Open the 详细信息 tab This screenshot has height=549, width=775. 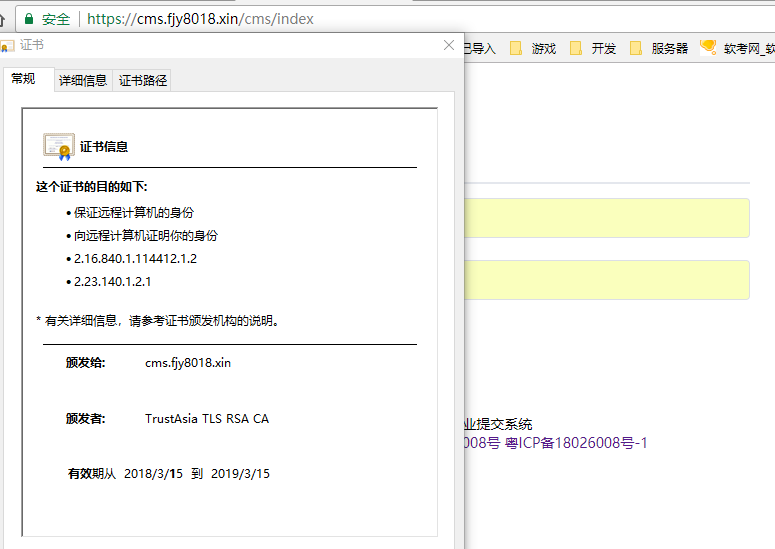click(83, 80)
